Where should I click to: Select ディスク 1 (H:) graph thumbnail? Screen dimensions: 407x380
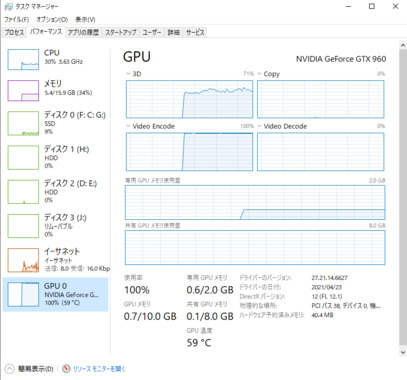(23, 157)
